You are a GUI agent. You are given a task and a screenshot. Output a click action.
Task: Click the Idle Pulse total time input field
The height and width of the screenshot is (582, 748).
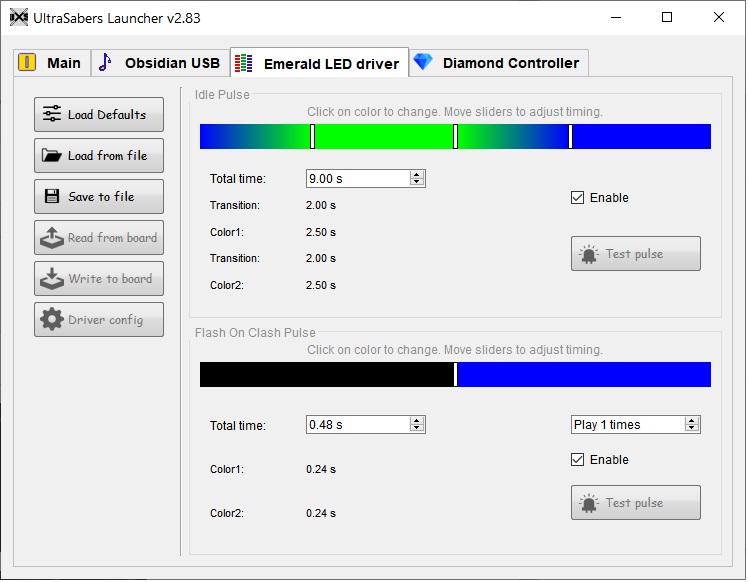(357, 179)
